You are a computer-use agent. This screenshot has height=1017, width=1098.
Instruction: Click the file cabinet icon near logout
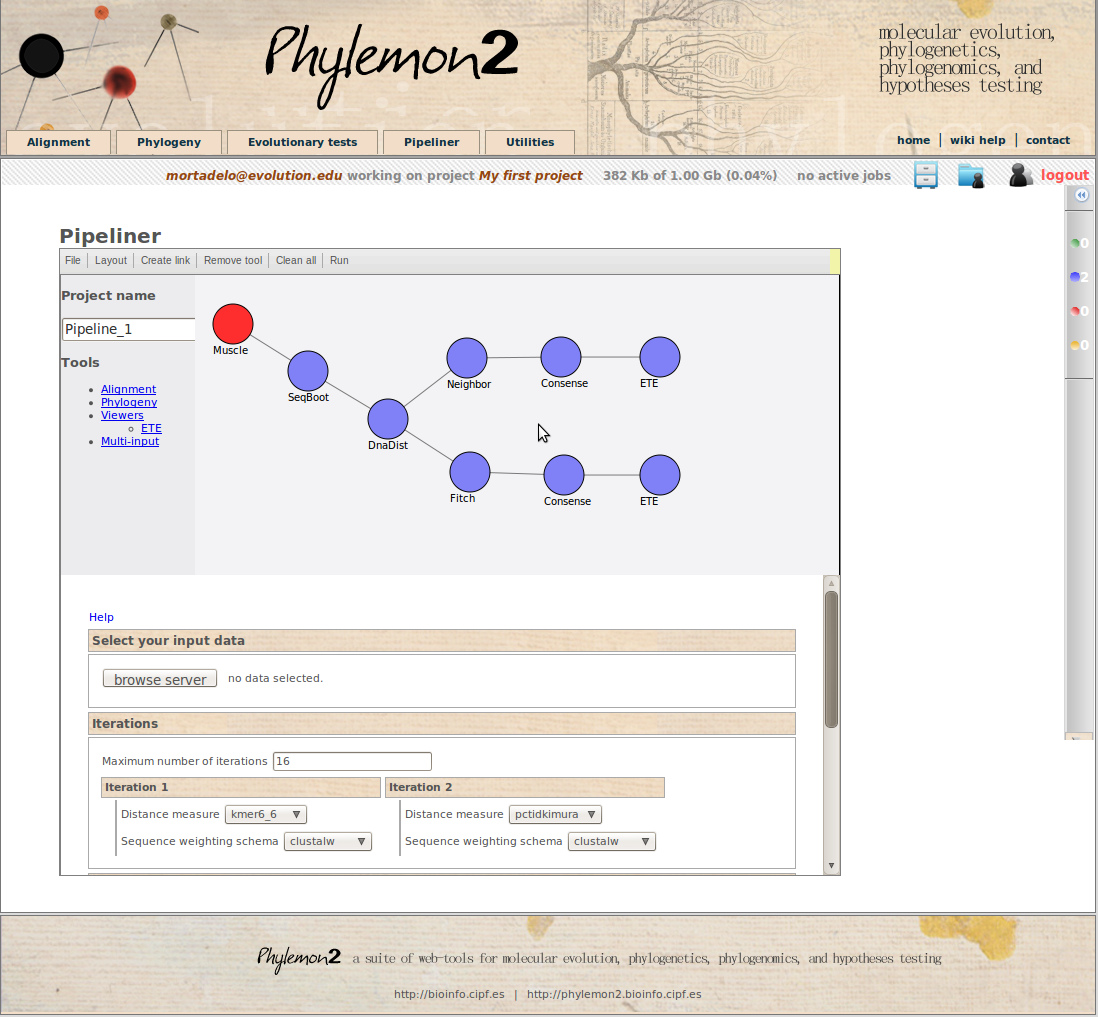[x=926, y=175]
